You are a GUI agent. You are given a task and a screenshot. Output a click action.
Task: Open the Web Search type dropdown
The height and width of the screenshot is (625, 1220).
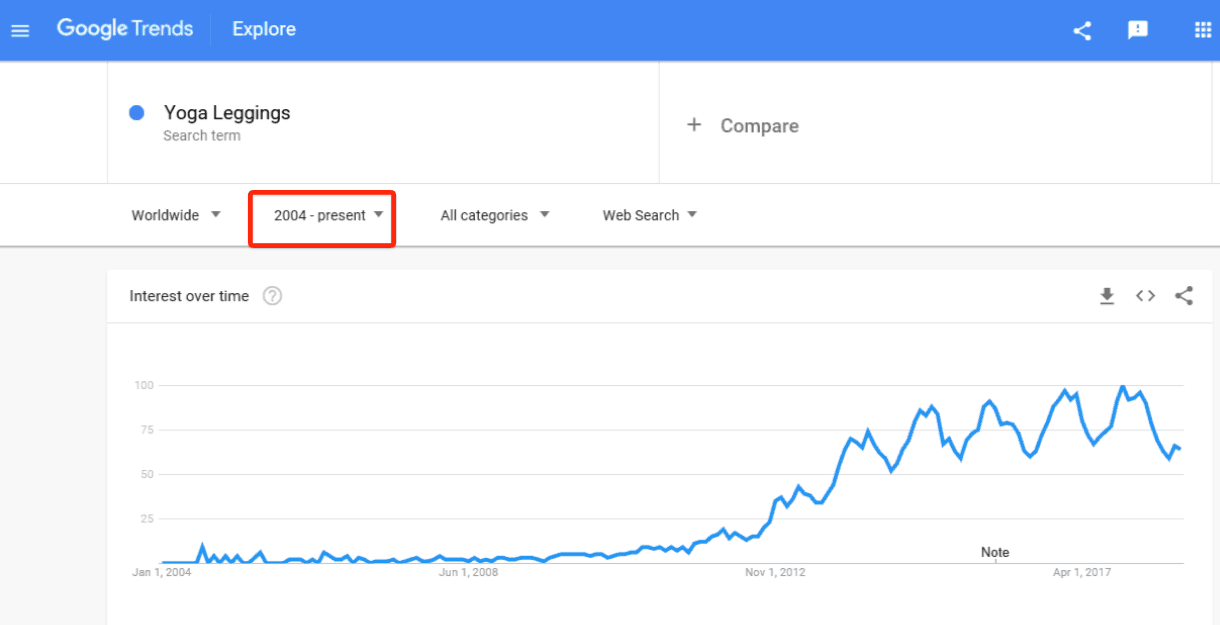pyautogui.click(x=650, y=215)
